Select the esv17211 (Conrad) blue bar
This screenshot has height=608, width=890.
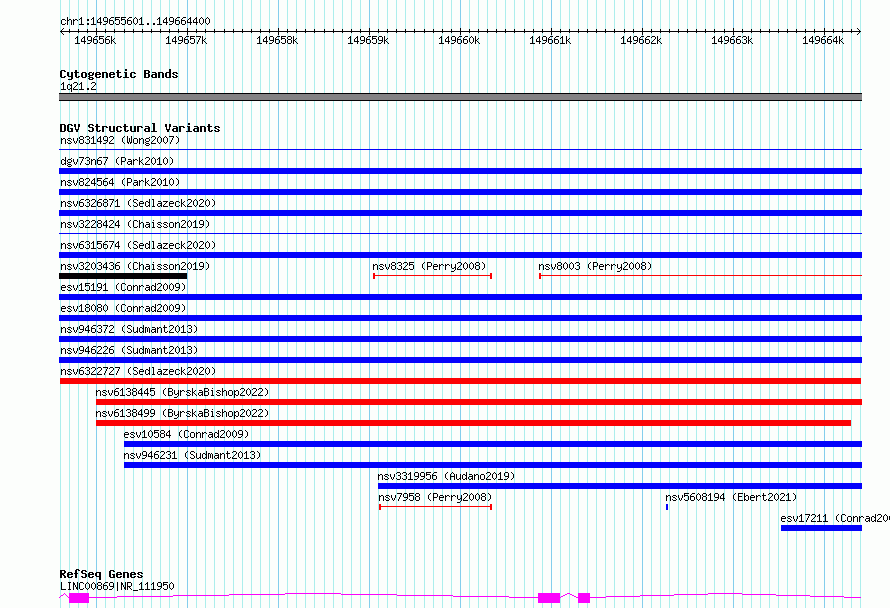tap(821, 528)
